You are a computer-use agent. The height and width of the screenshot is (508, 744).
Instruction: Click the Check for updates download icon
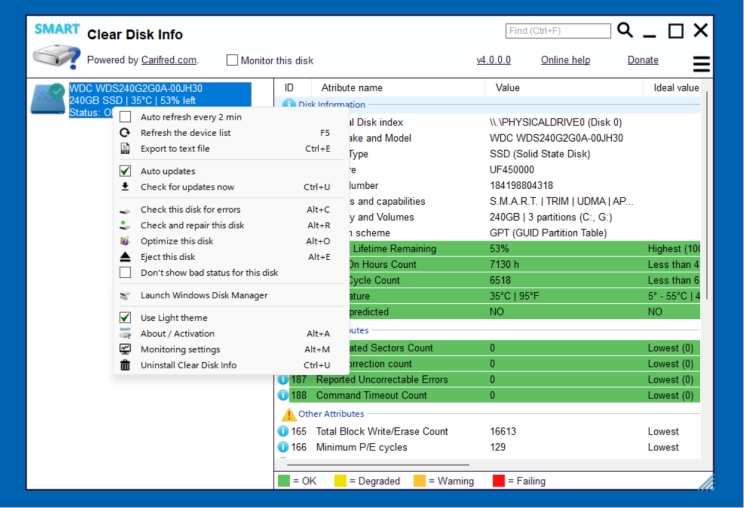tap(125, 186)
